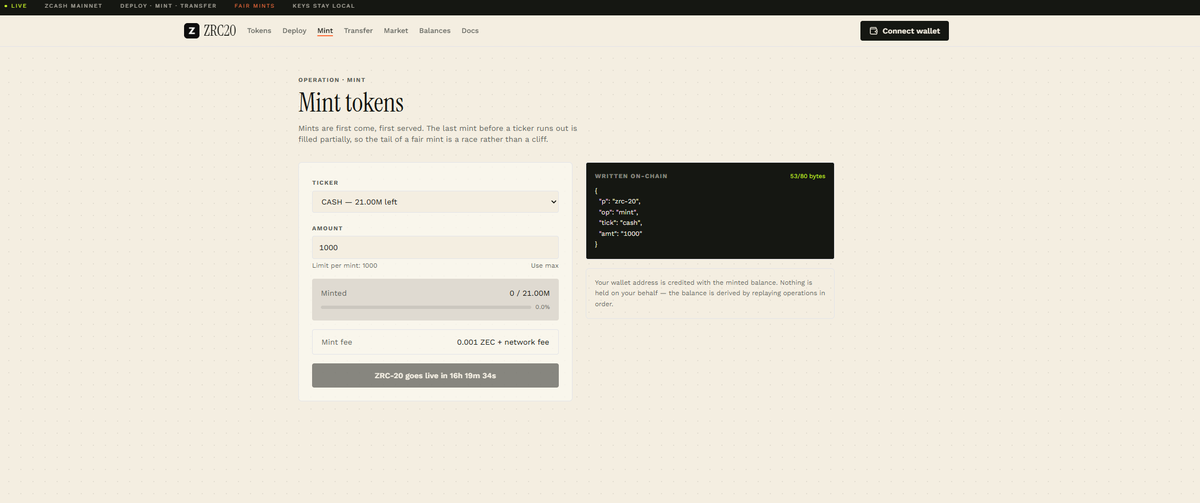
Task: Click the wallet icon in Connect wallet
Action: coord(874,31)
